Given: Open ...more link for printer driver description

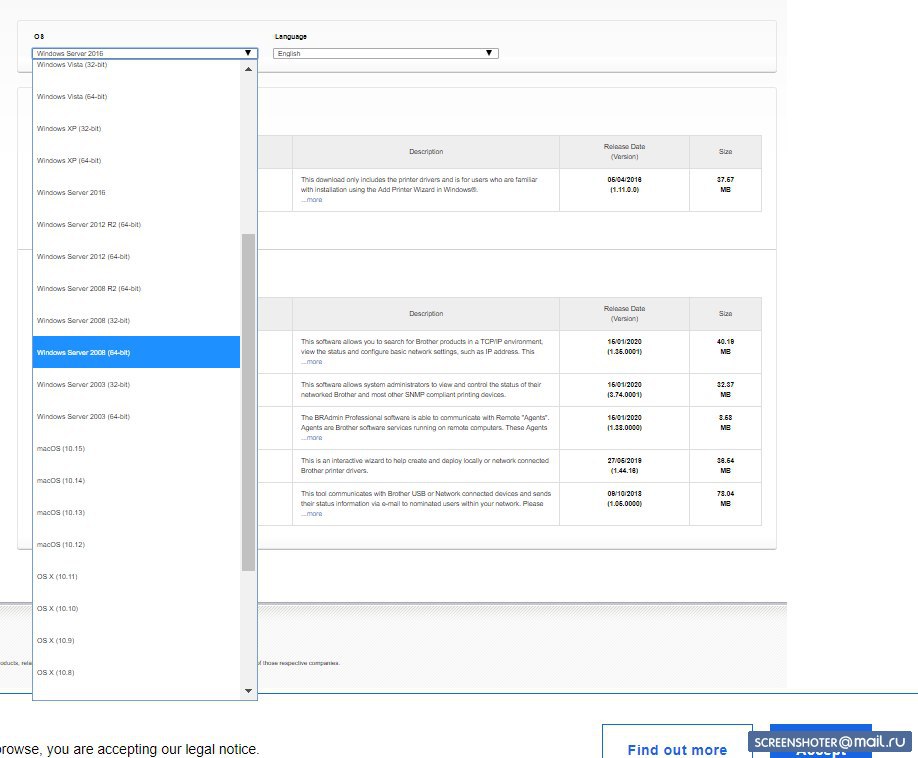Looking at the screenshot, I should coord(311,200).
